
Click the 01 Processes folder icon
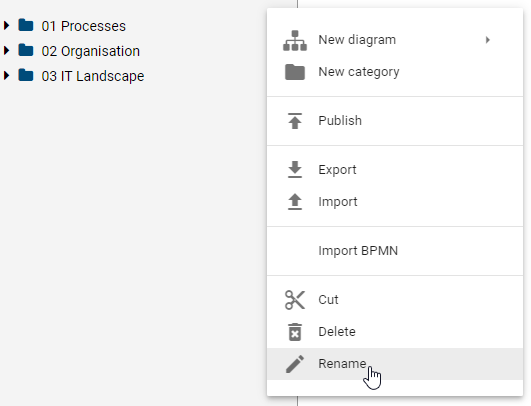click(26, 25)
